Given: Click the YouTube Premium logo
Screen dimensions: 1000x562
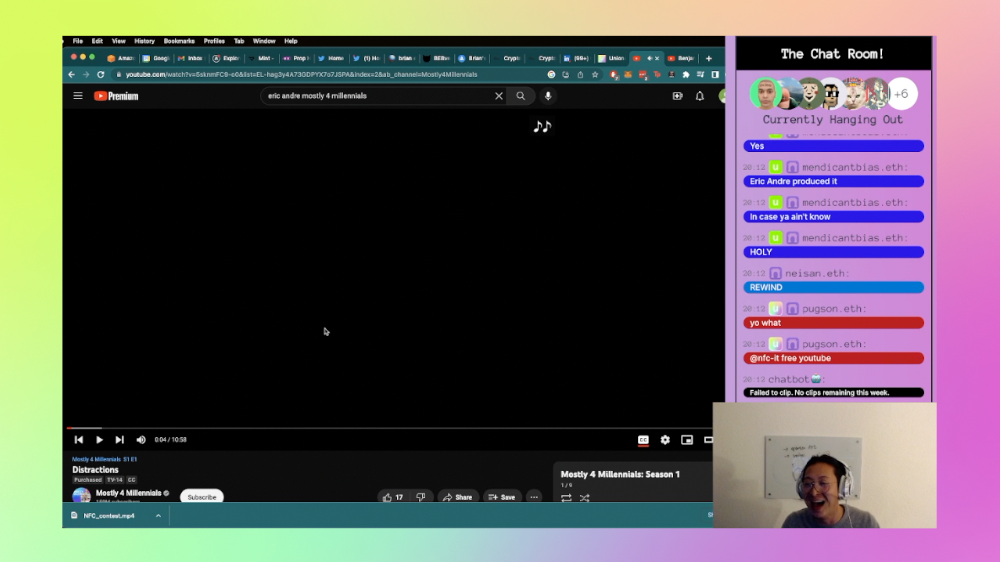Looking at the screenshot, I should point(116,96).
